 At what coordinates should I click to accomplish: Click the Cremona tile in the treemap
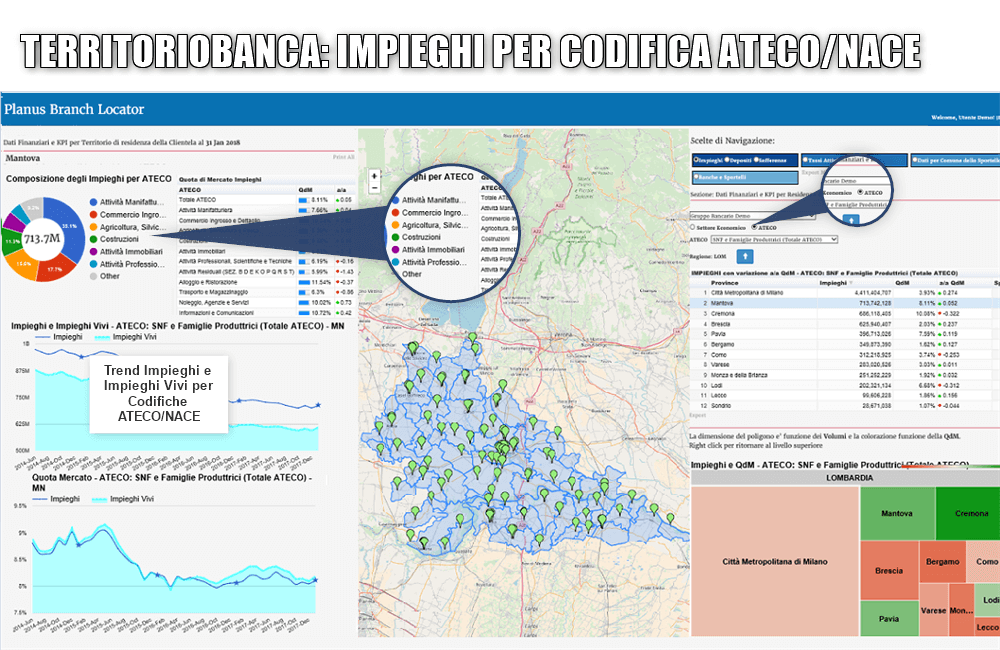[967, 513]
